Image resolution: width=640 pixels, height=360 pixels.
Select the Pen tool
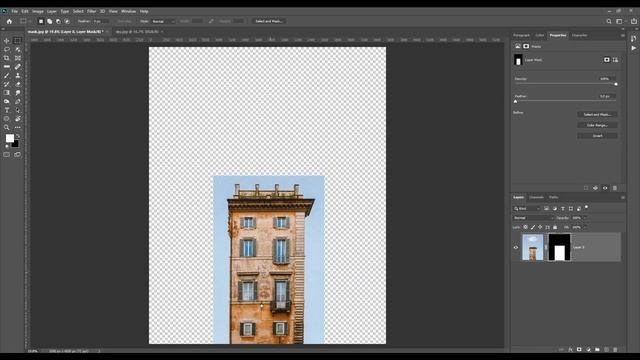[18, 102]
